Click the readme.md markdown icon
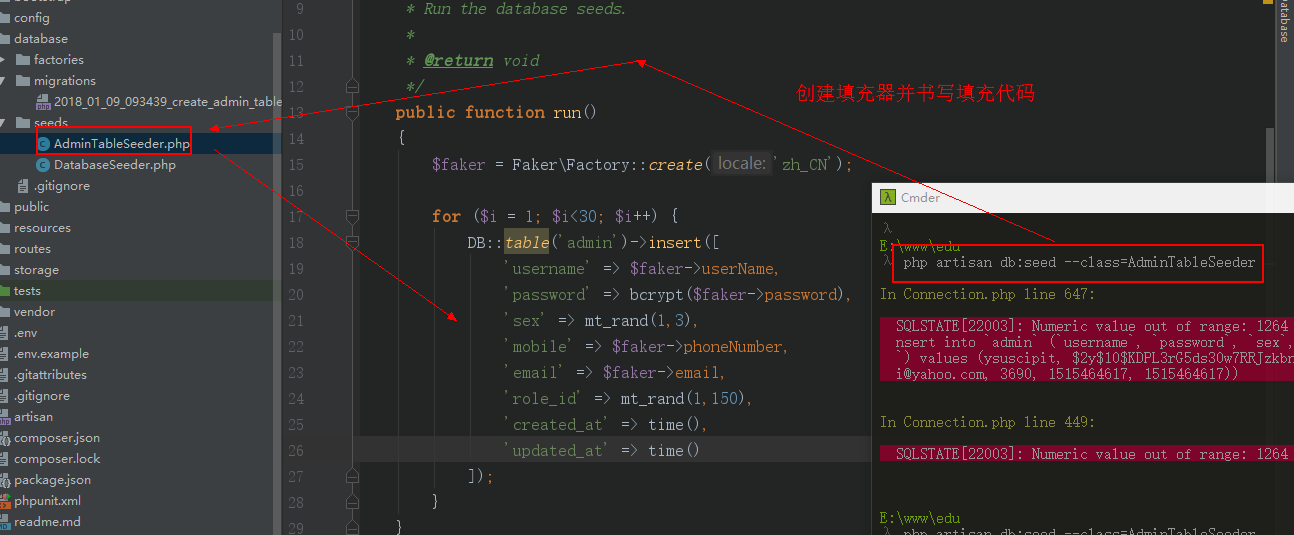Viewport: 1294px width, 535px height. pos(5,522)
